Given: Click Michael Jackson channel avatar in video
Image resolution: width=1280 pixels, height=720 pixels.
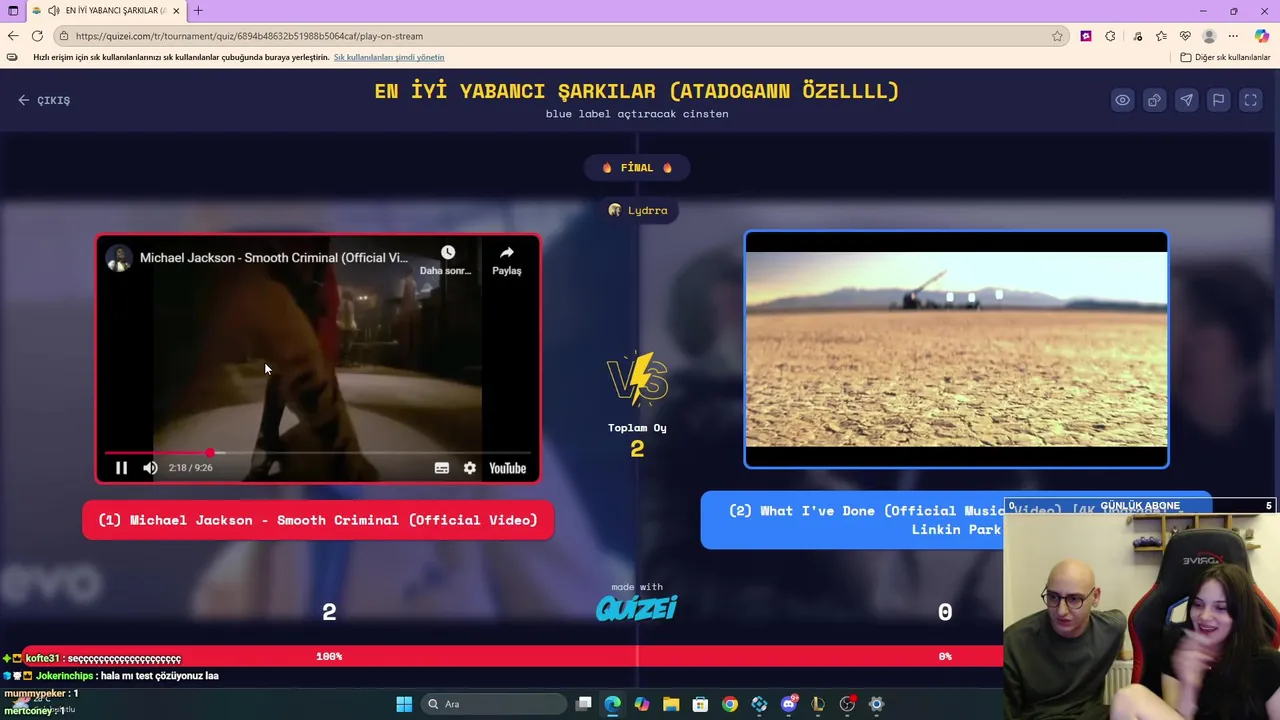Looking at the screenshot, I should [119, 258].
